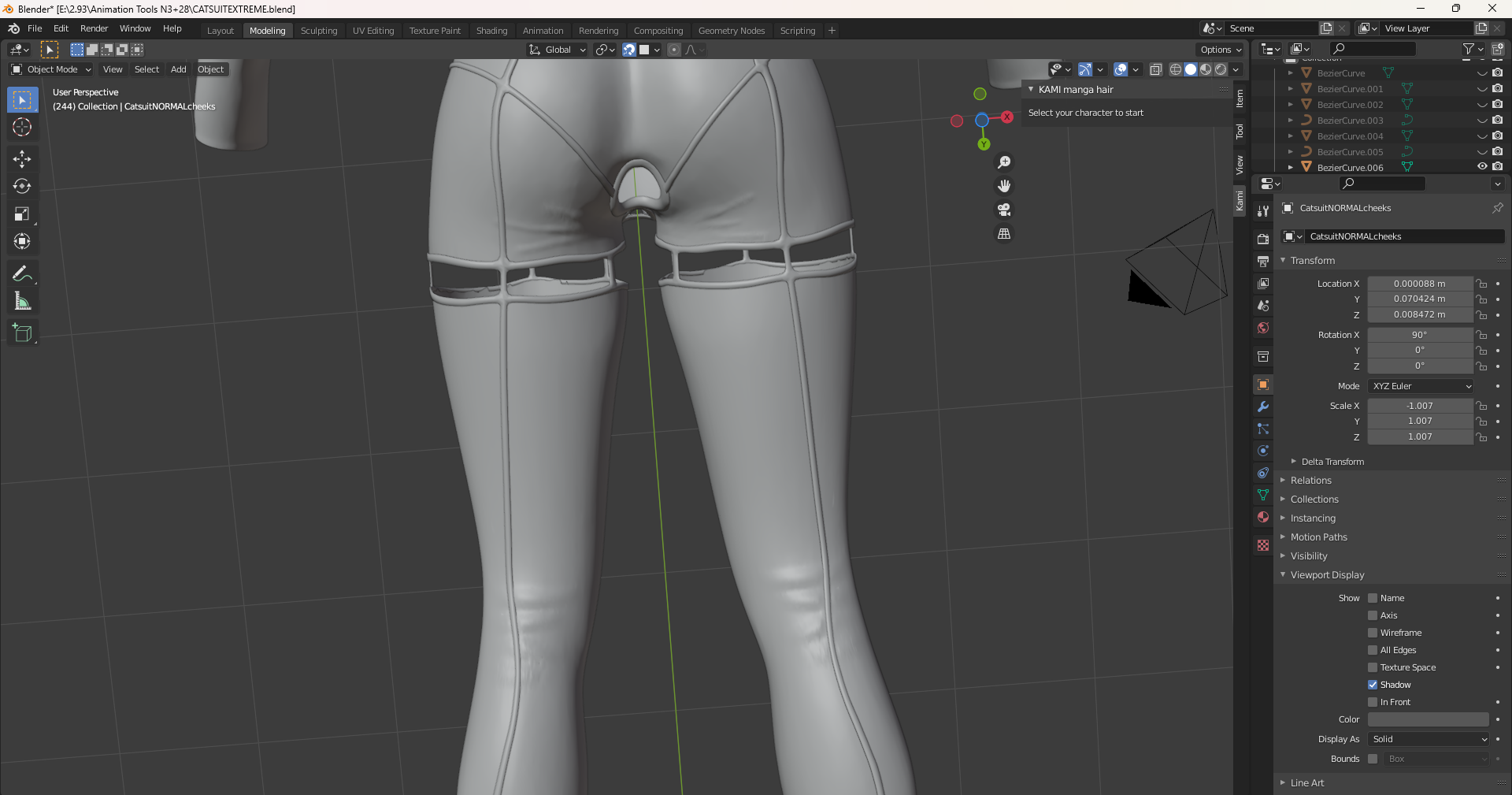Open the Scene properties tab

(x=1263, y=306)
